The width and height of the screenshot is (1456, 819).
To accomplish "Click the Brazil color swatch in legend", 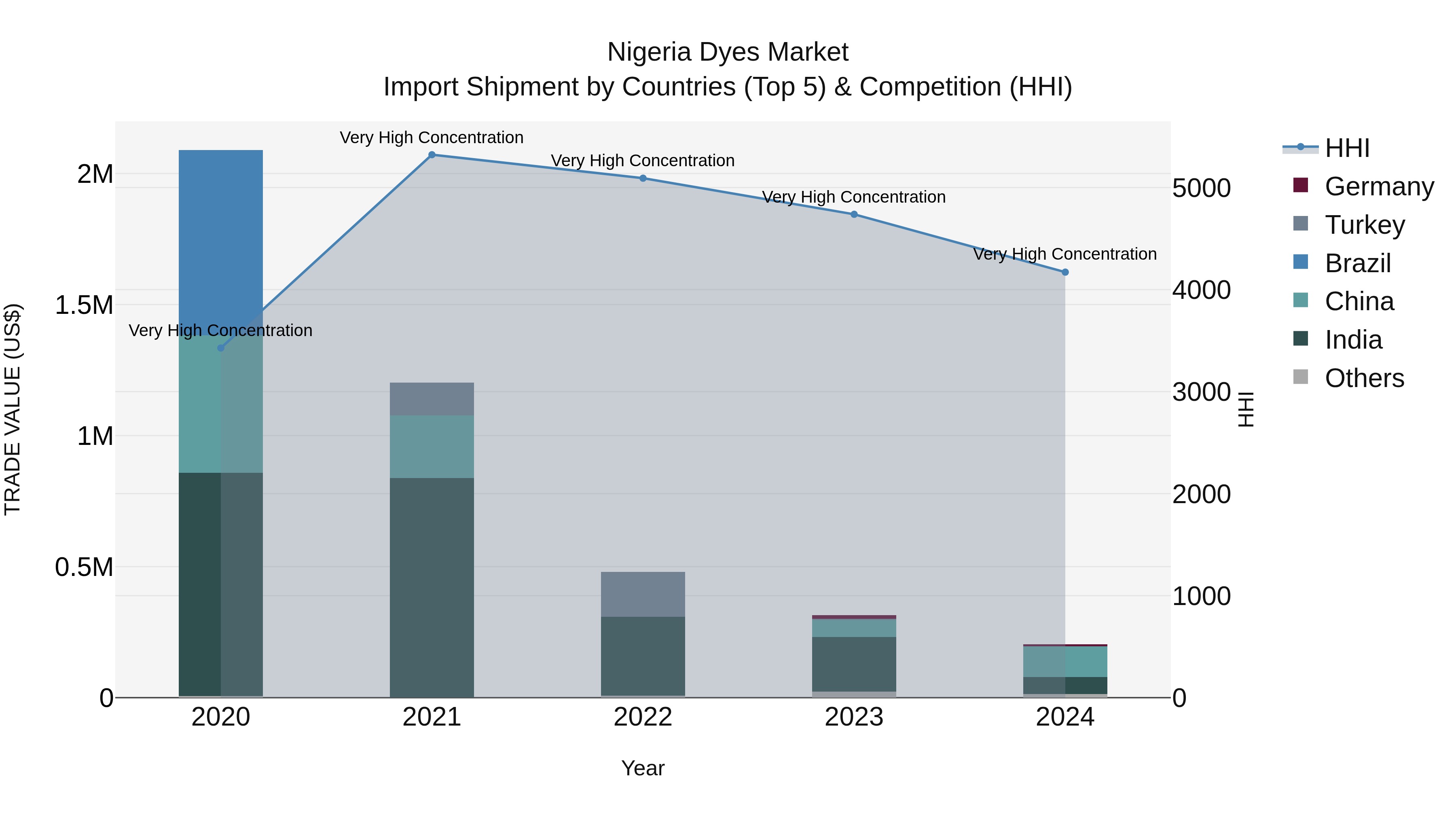I will point(1301,262).
